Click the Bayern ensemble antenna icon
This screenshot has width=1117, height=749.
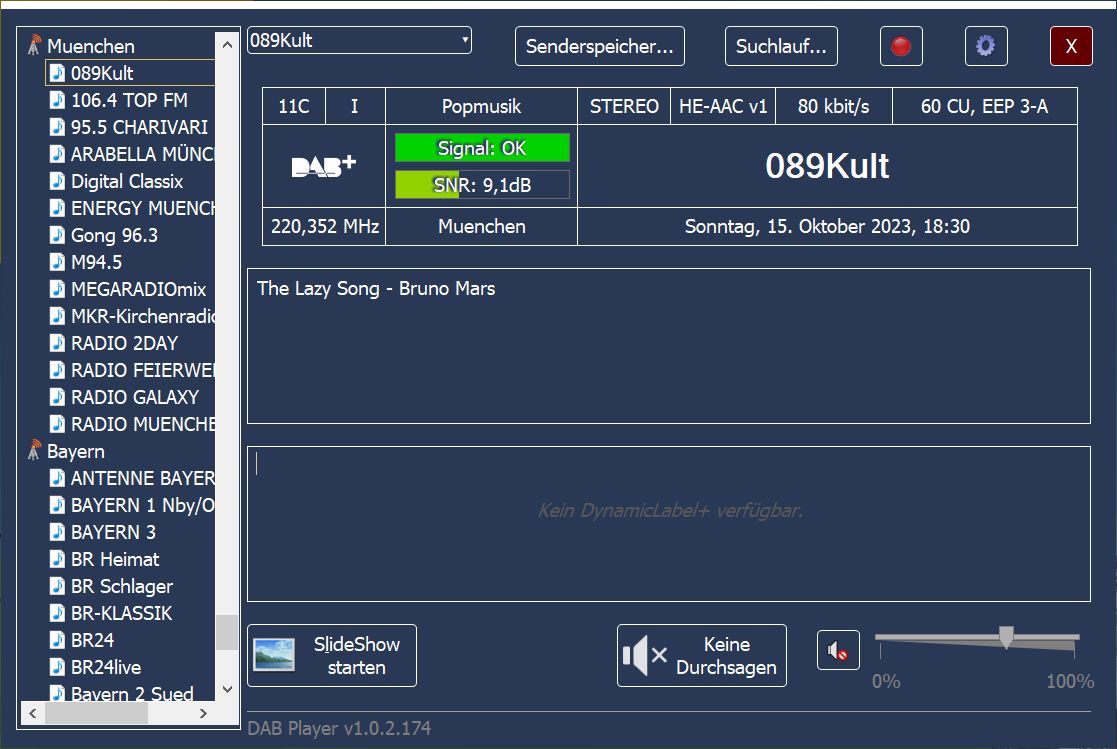[35, 451]
